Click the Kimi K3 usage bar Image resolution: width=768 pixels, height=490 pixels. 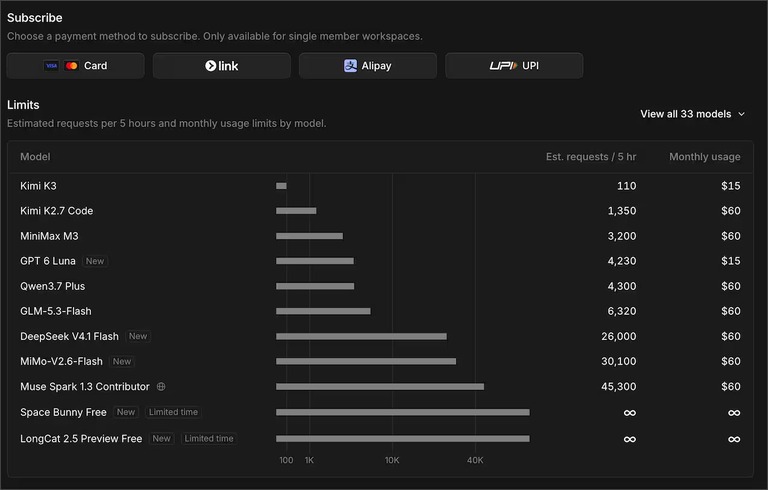tap(281, 186)
